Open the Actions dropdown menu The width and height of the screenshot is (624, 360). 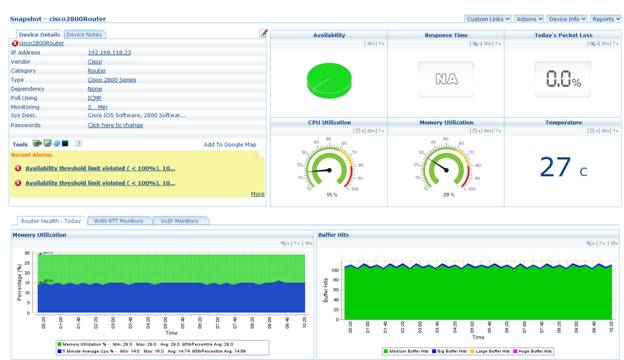(x=529, y=19)
